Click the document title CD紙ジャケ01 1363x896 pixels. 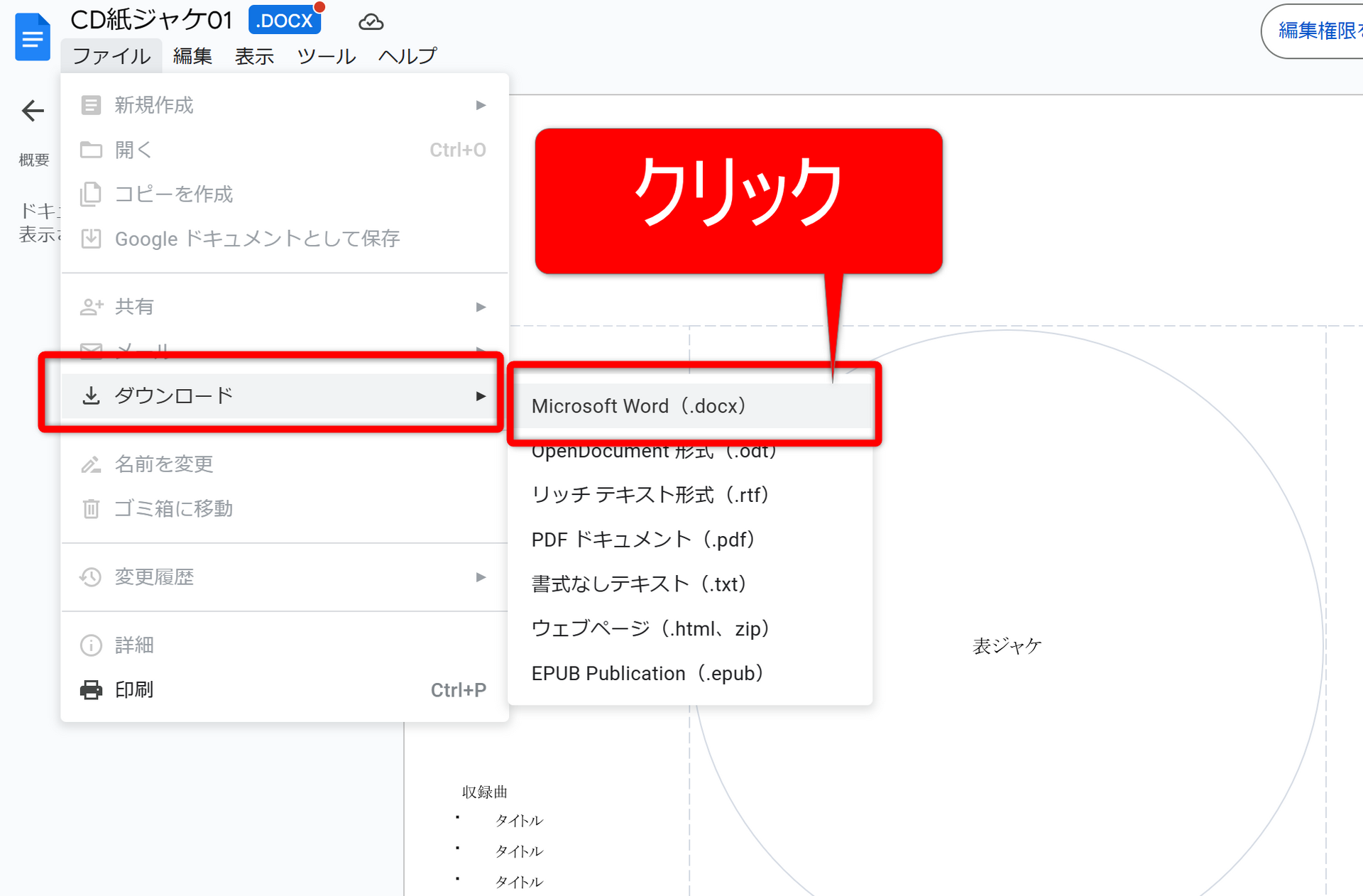click(x=151, y=20)
